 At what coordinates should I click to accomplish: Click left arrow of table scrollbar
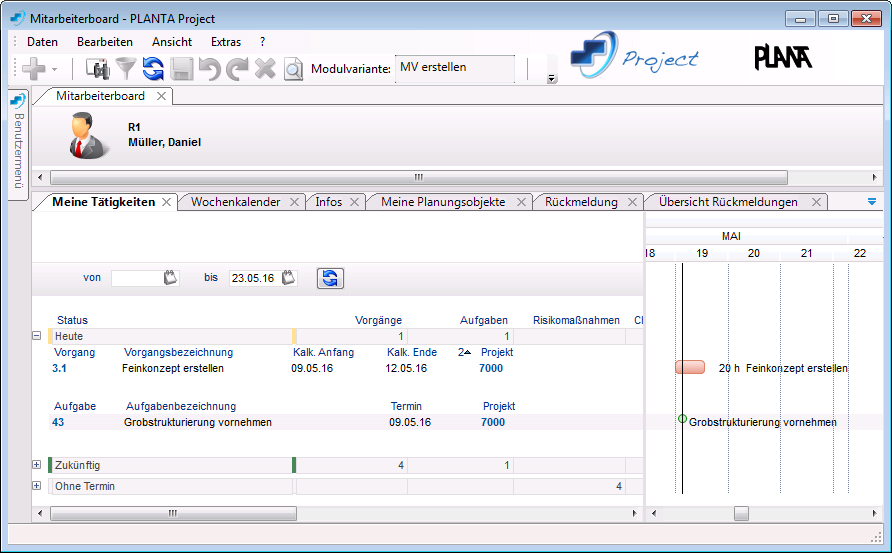tap(40, 513)
